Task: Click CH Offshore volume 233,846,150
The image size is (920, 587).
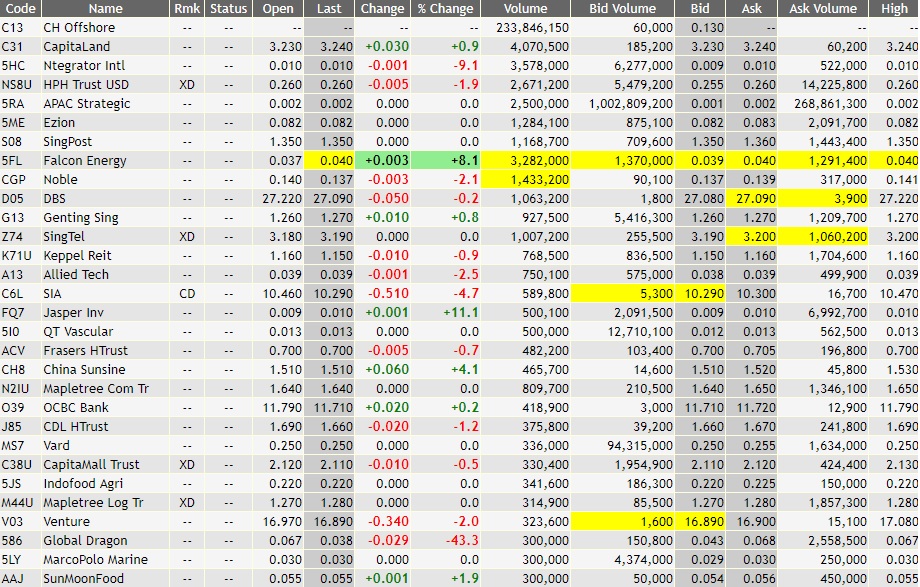Action: [532, 28]
